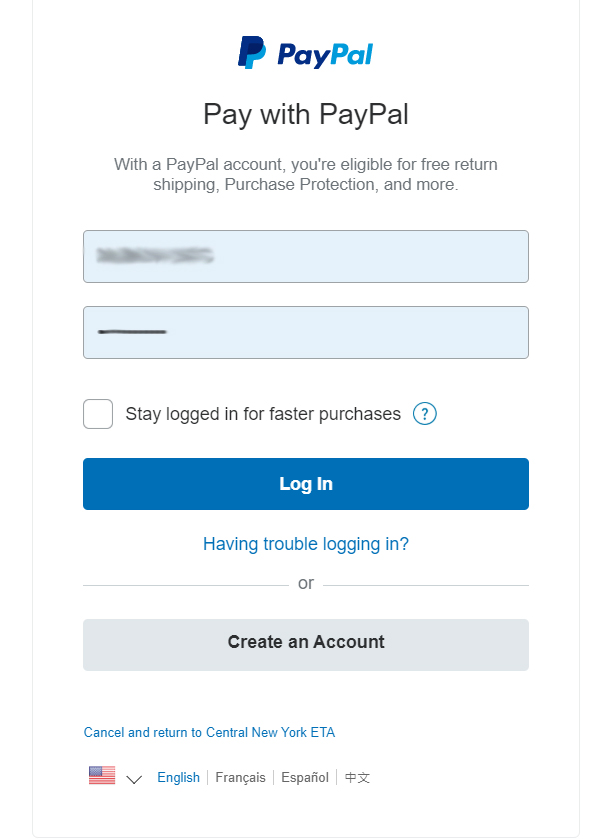The width and height of the screenshot is (597, 839).
Task: Enable the stay logged in checkbox
Action: [98, 414]
